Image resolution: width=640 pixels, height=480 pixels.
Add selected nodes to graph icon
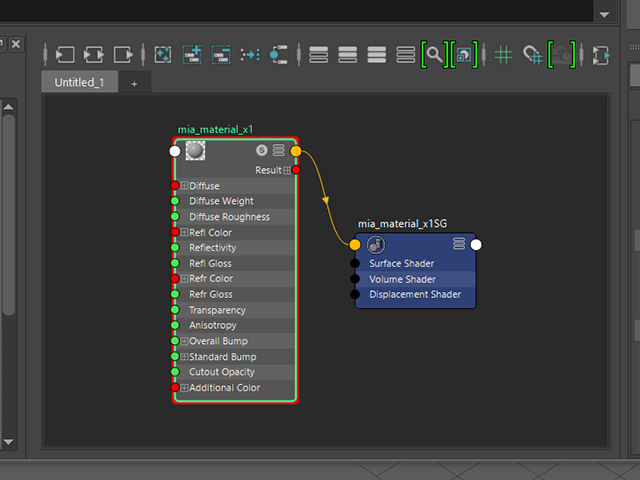tap(192, 55)
